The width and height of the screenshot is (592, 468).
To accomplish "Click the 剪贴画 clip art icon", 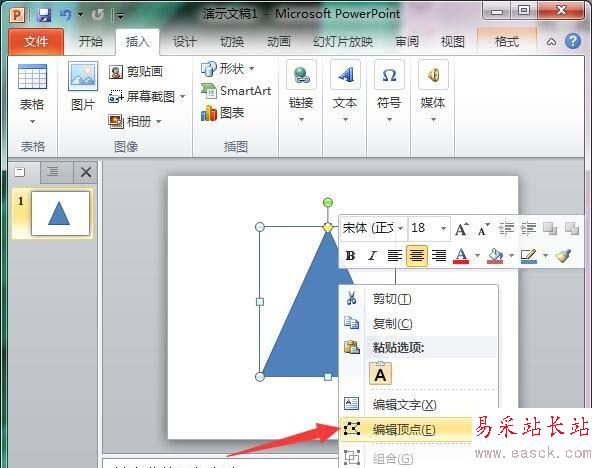I will click(116, 72).
